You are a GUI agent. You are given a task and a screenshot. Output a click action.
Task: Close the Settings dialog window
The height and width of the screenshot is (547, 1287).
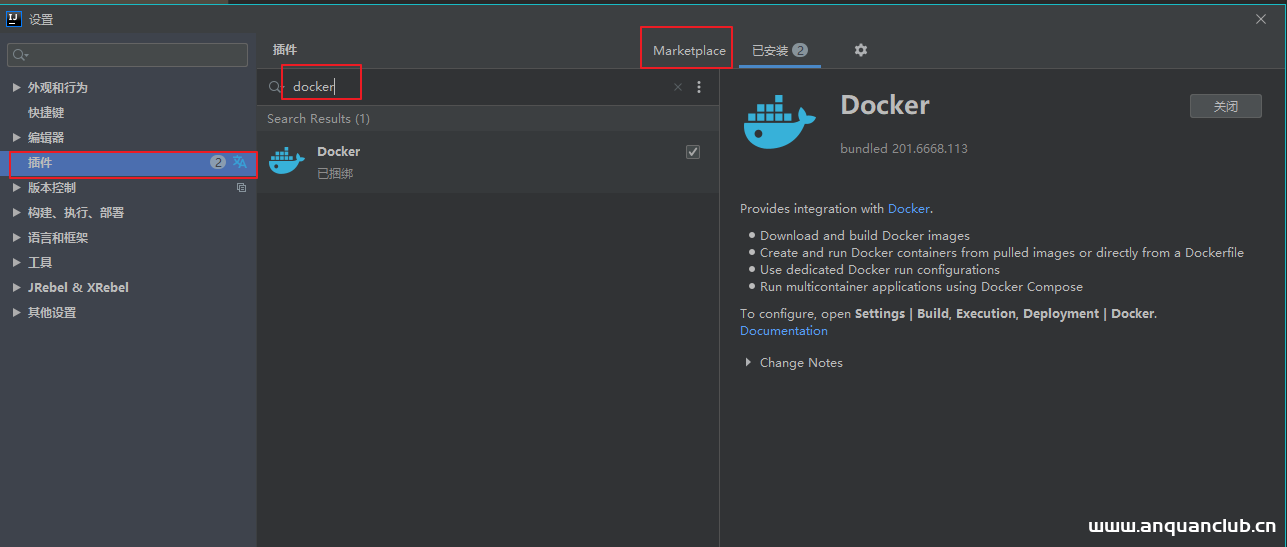tap(1260, 19)
